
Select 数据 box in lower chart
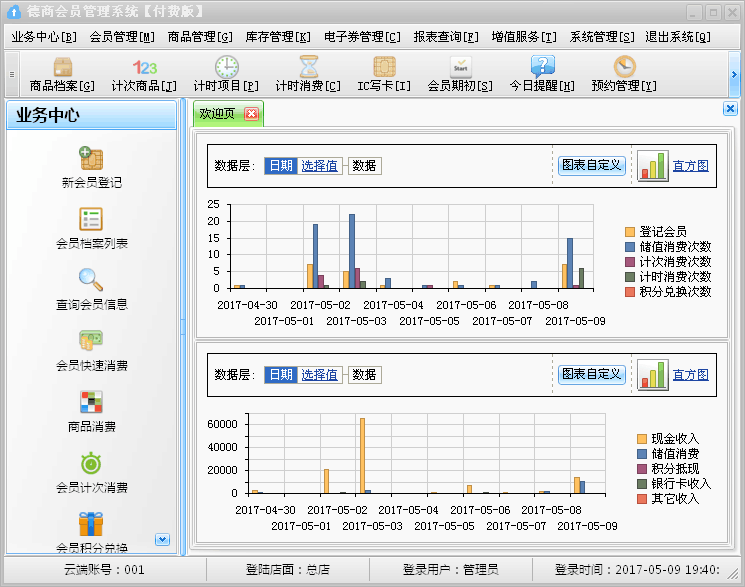[364, 375]
